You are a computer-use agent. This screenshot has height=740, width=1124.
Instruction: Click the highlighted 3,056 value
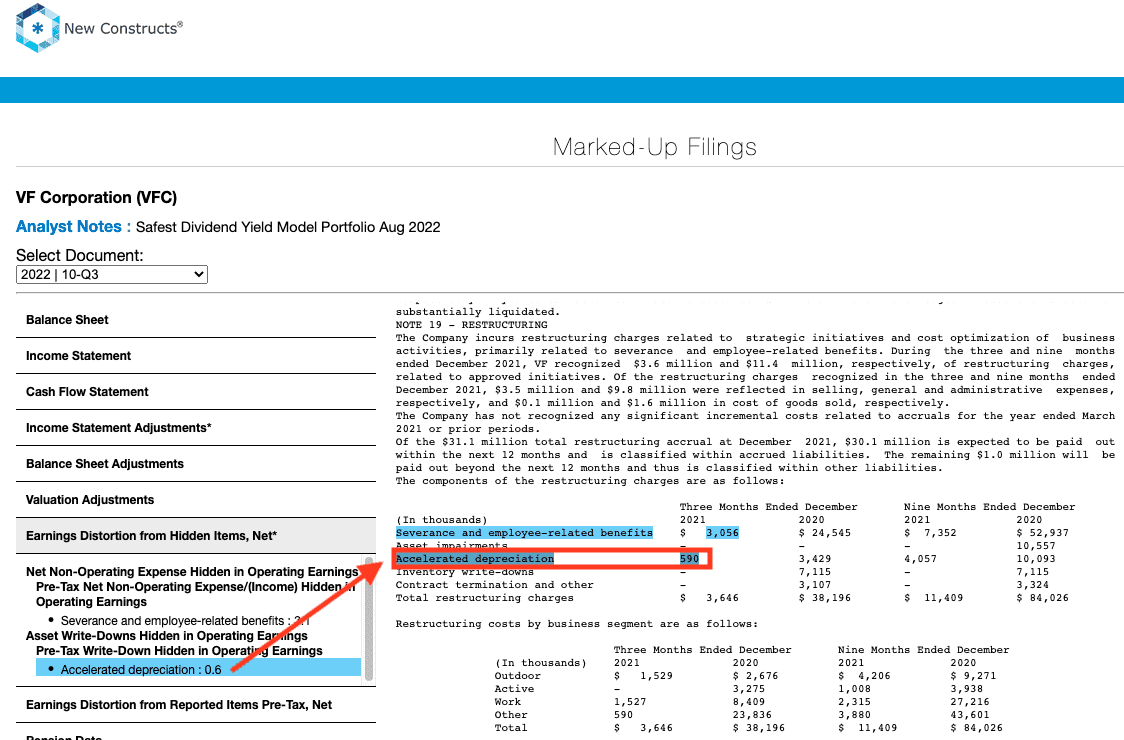[722, 533]
